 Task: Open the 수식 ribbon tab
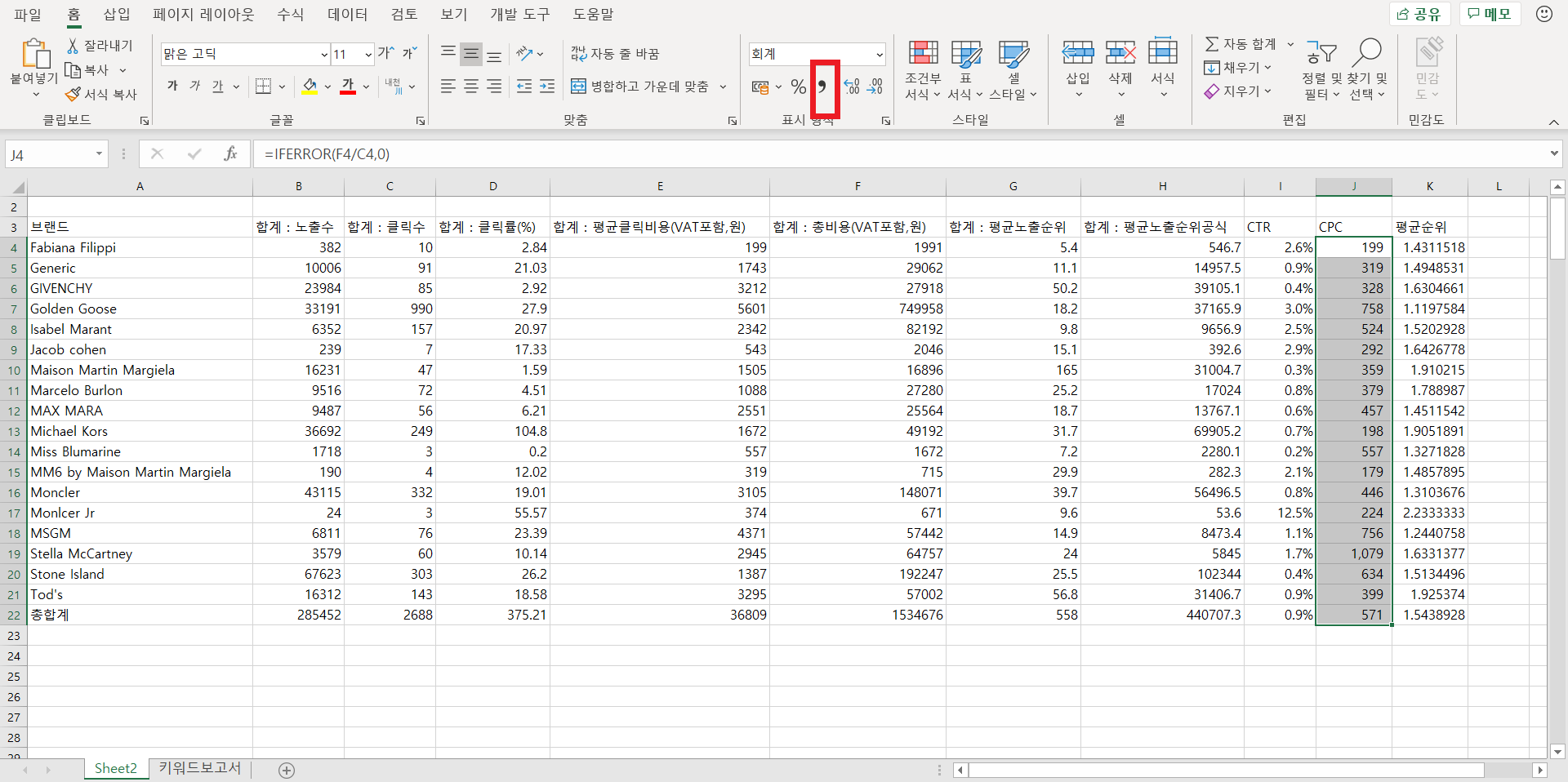[x=290, y=15]
